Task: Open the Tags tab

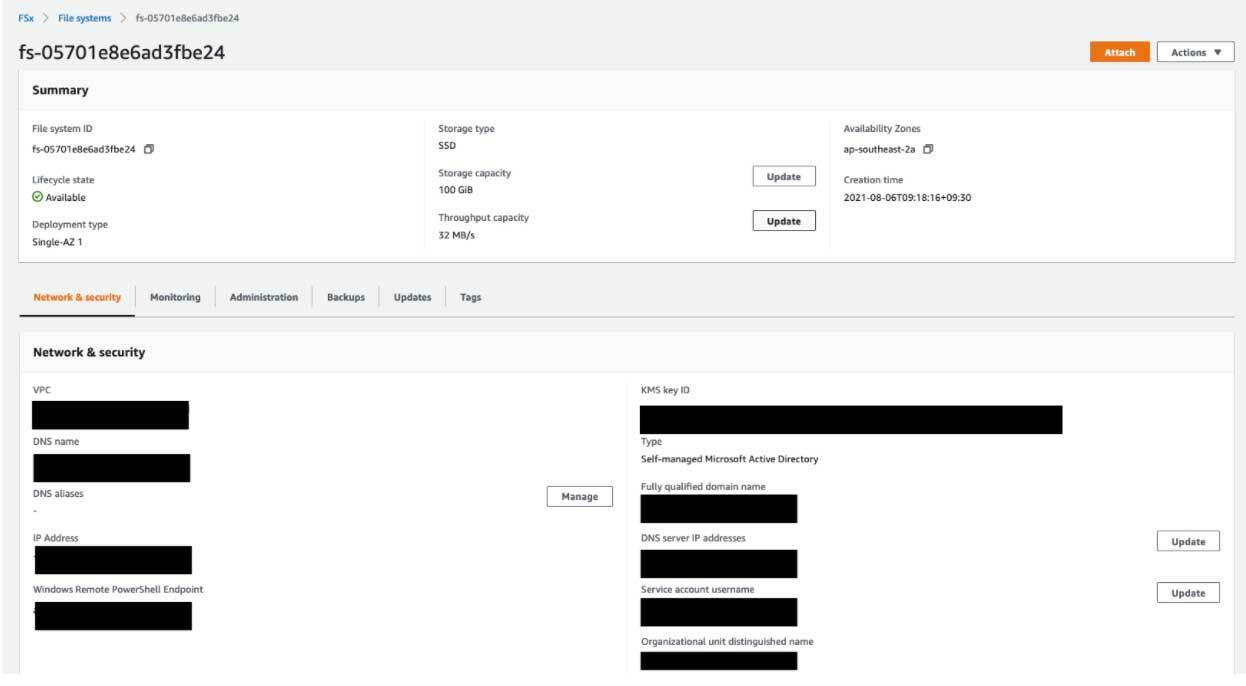Action: 470,297
